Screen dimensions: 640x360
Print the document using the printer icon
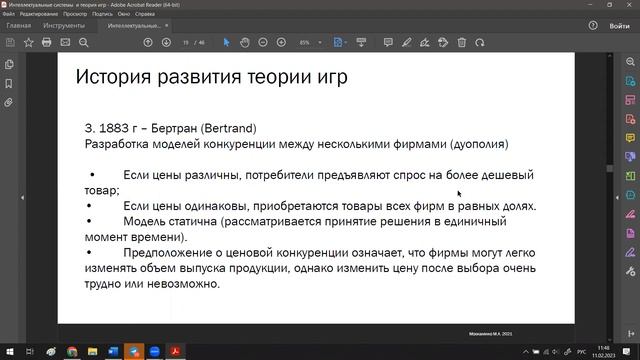47,42
